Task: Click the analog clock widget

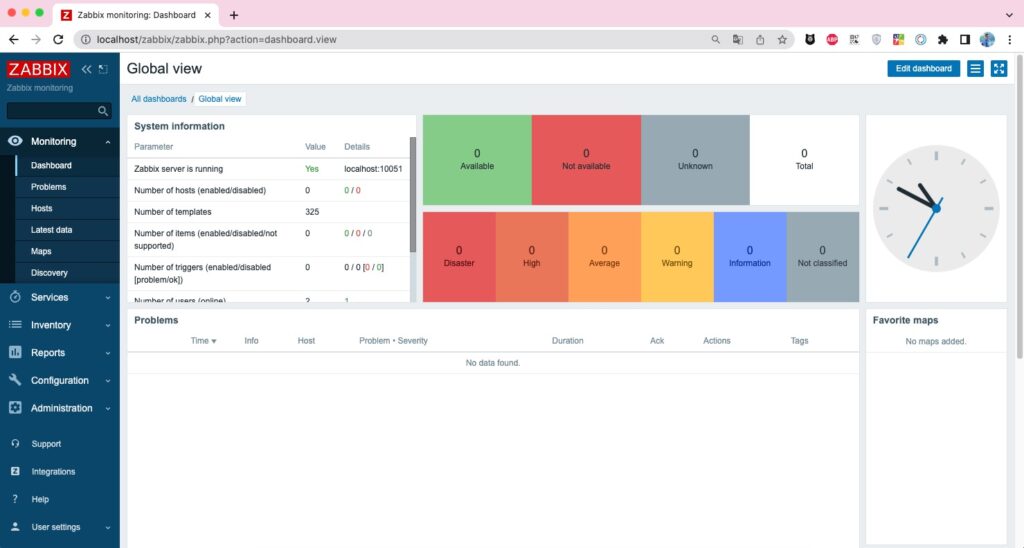Action: [936, 208]
